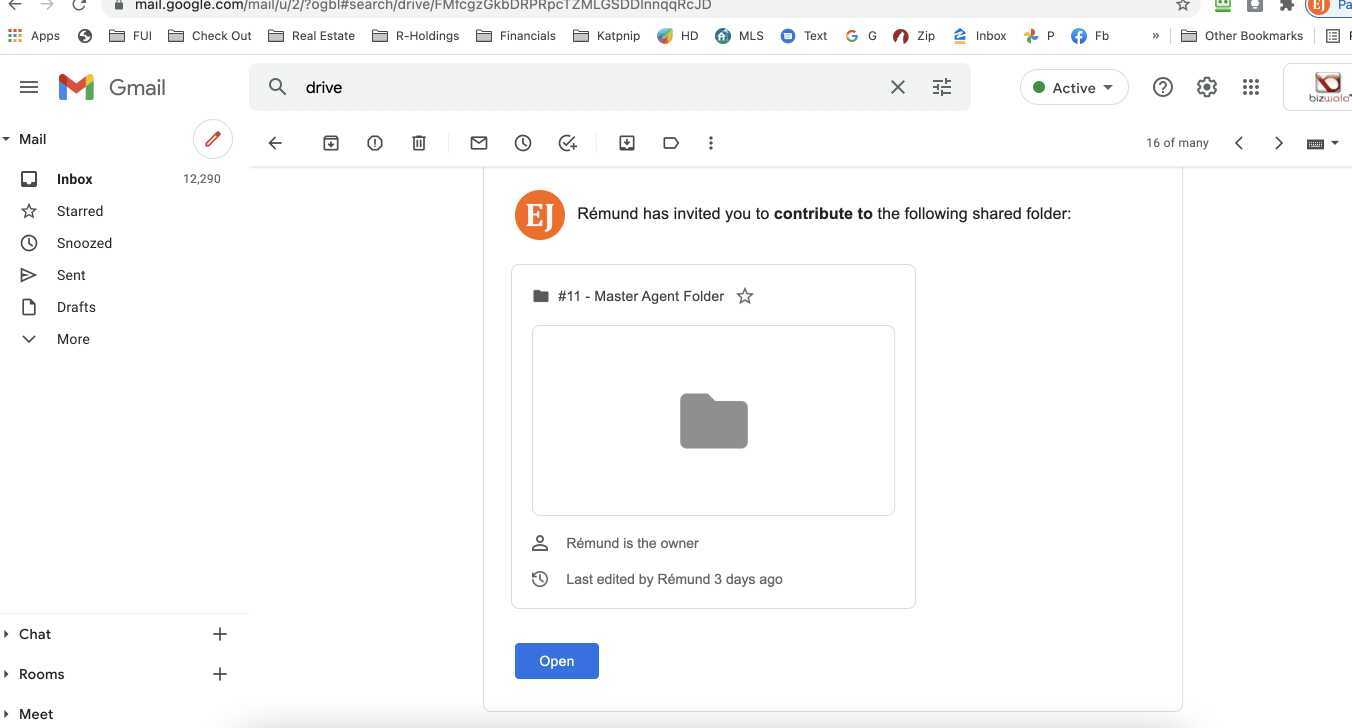Delete this email with the trash icon
This screenshot has width=1352, height=728.
click(x=419, y=143)
